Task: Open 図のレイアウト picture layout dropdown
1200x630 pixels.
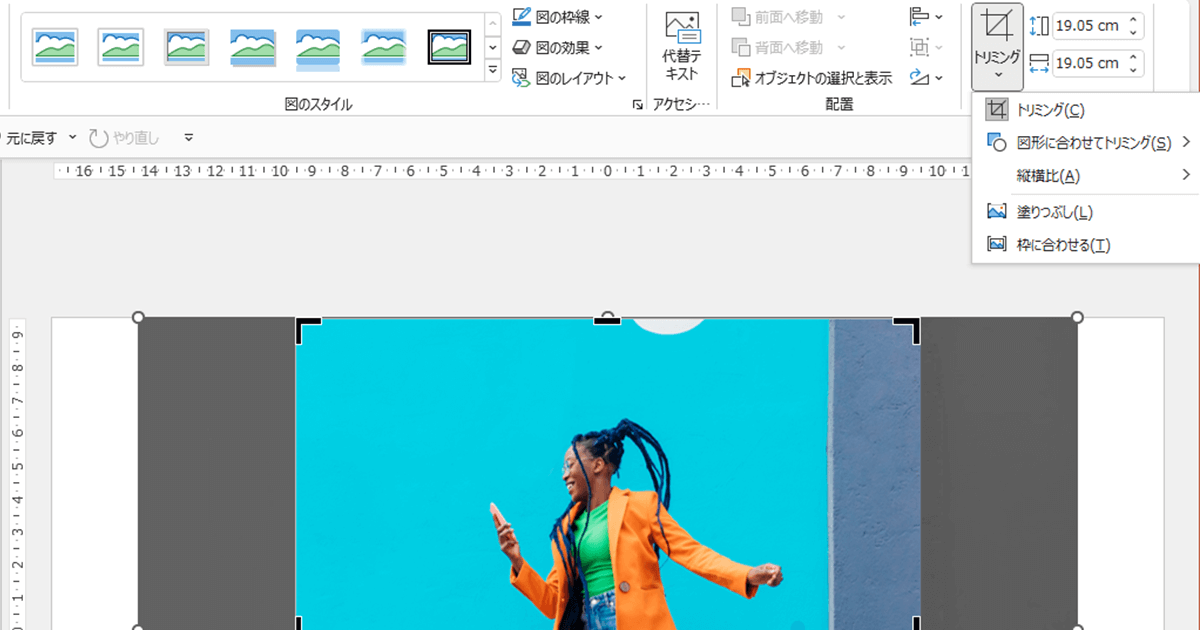Action: coord(569,77)
